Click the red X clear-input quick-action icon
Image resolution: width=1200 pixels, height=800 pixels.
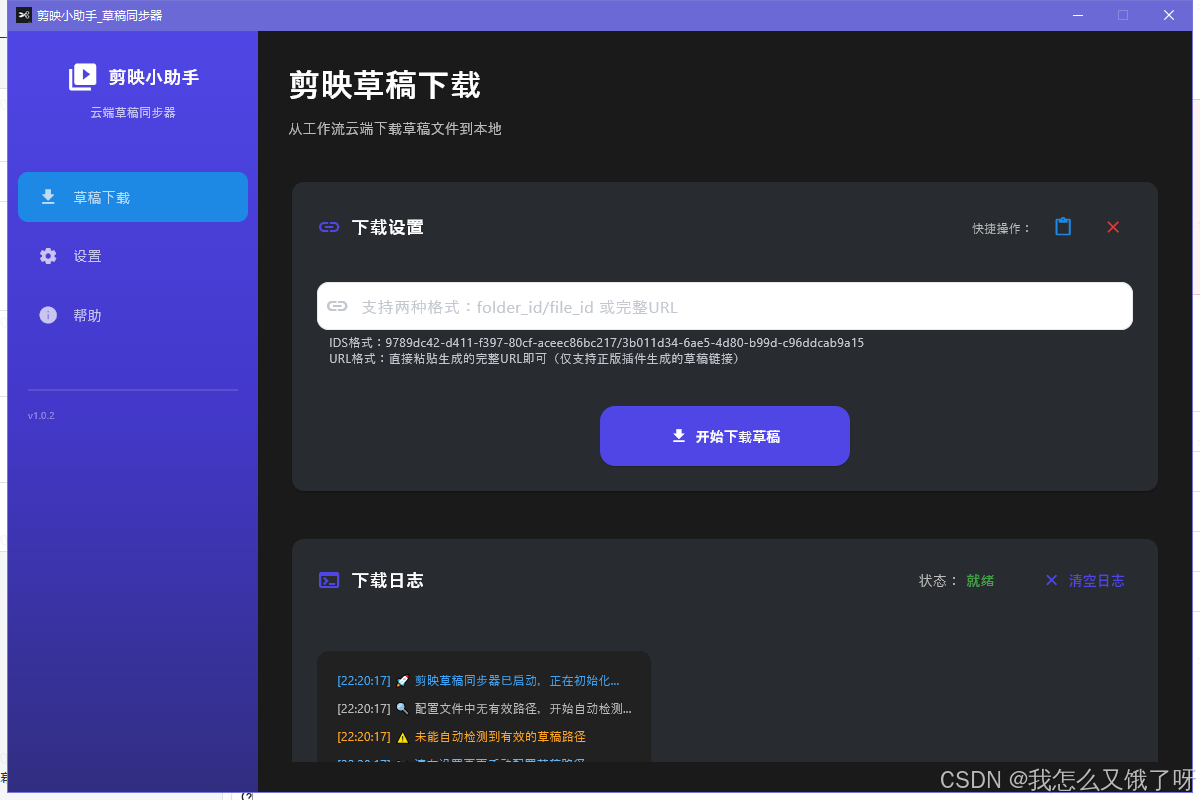tap(1113, 227)
